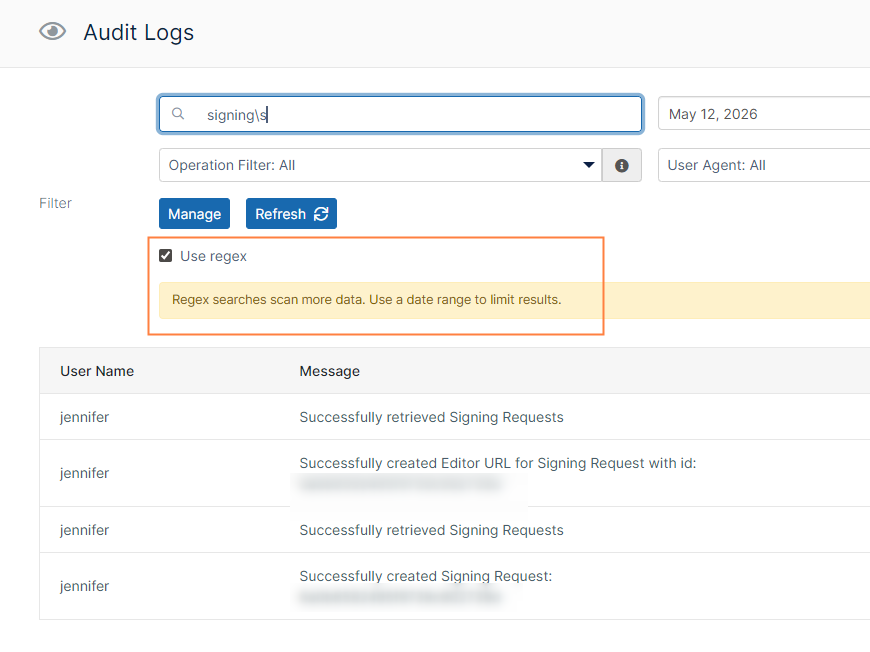
Task: Click jennifer in the last table row
Action: pyautogui.click(x=84, y=586)
